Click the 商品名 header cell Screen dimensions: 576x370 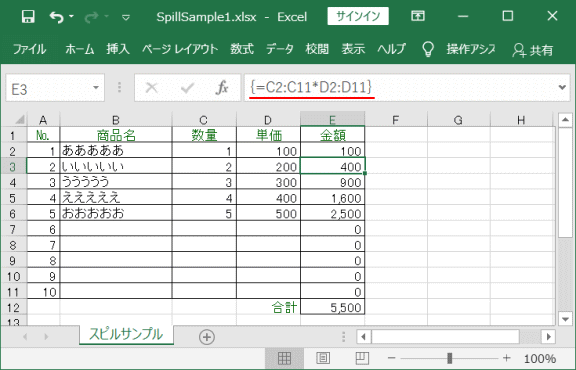click(116, 135)
